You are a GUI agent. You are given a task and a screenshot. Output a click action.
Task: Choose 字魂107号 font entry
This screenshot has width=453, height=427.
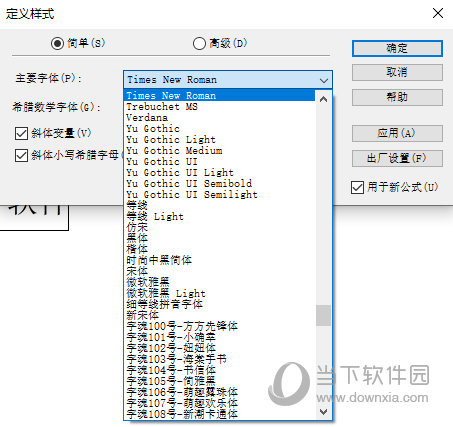pyautogui.click(x=220, y=403)
